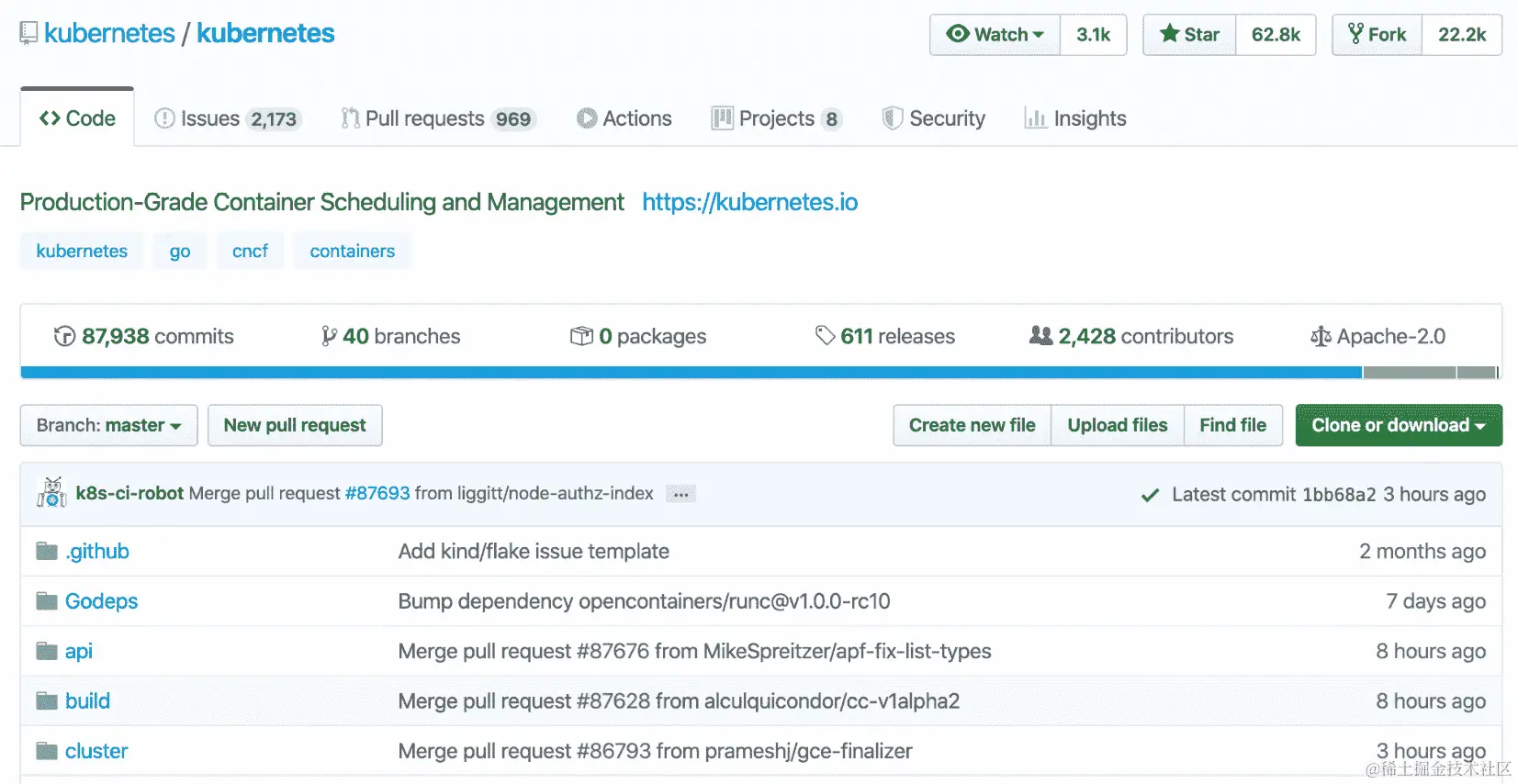The height and width of the screenshot is (784, 1518).
Task: Open the Godeps folder name link
Action: [x=101, y=601]
